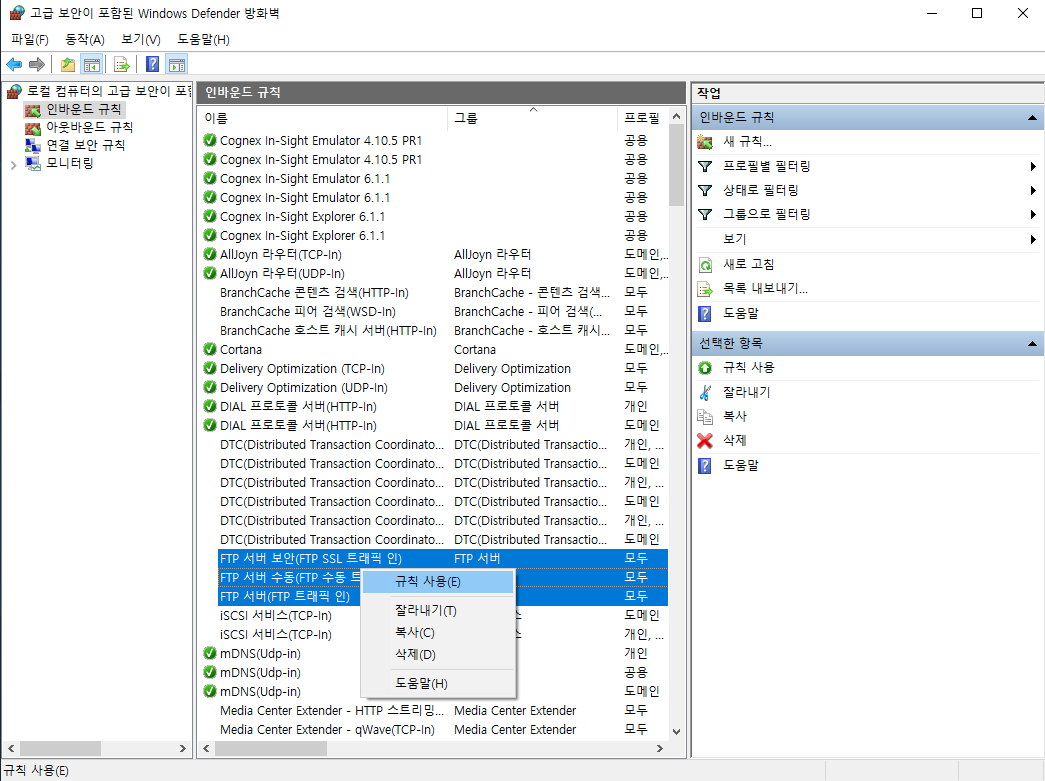Open the 파일(F) menu
This screenshot has height=781, width=1045.
(x=30, y=39)
